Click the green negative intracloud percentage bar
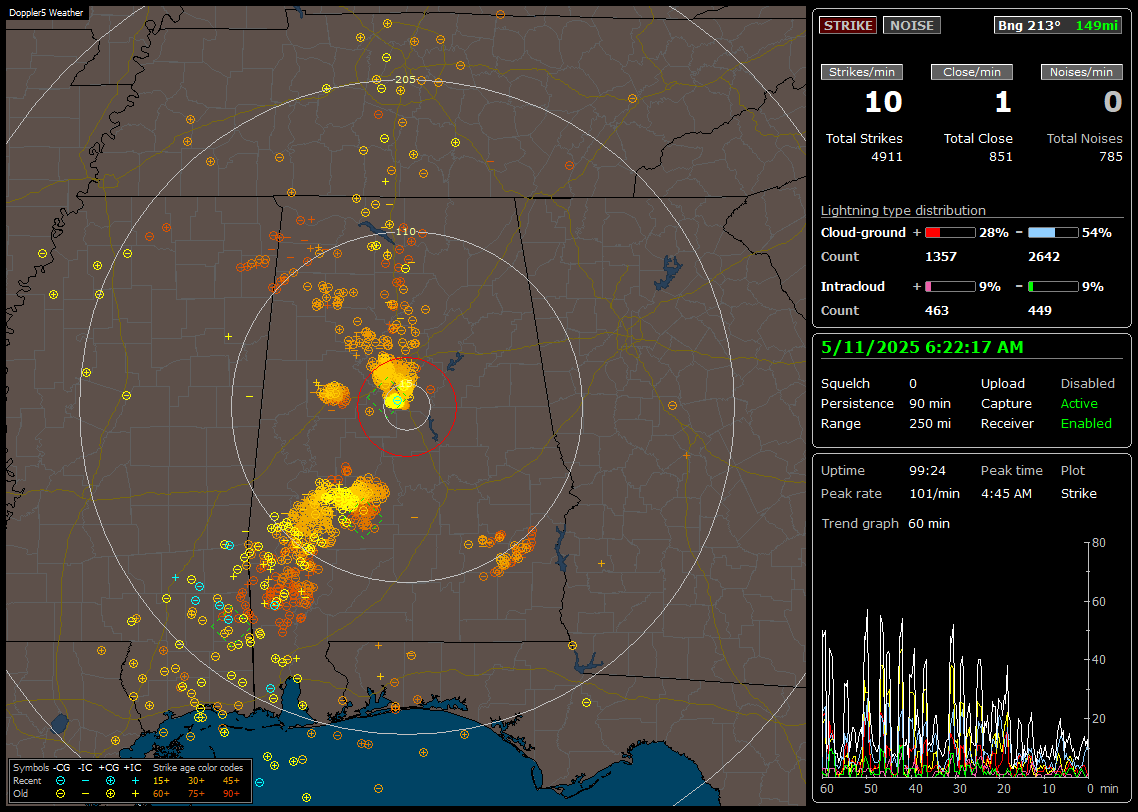The image size is (1138, 812). coord(1053,287)
